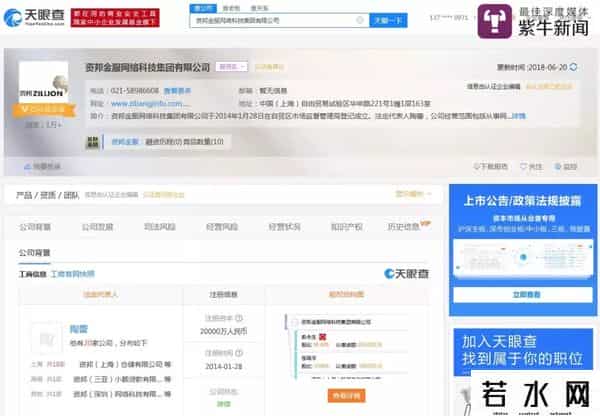Viewport: 600px width, 416px height.
Task: Expand the dropdown next to the company name
Action: click(232, 67)
